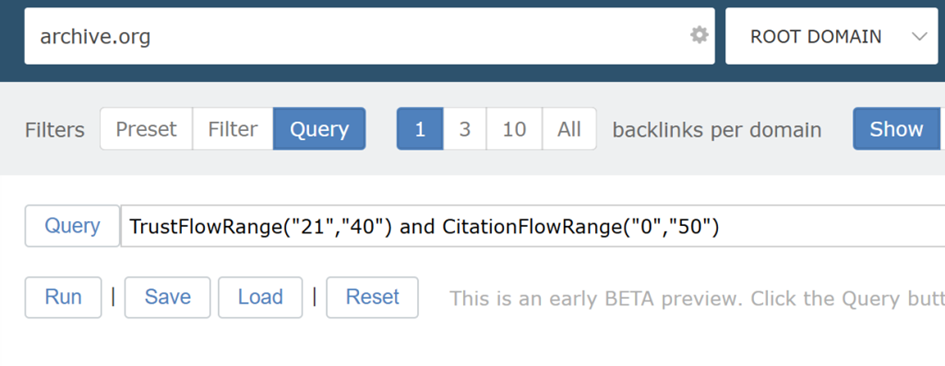
Task: Load a saved query
Action: [260, 297]
